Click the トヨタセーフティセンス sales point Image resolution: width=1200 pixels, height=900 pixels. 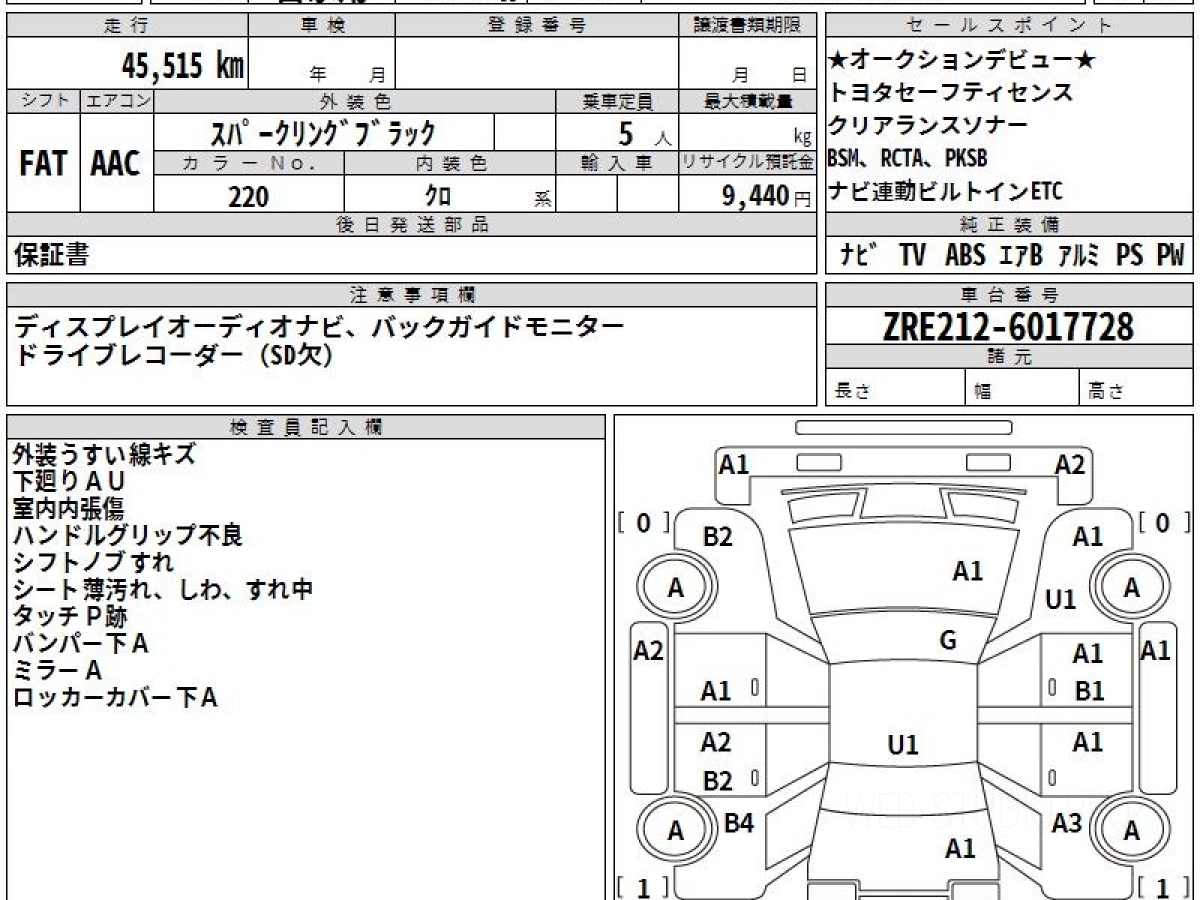click(x=951, y=93)
